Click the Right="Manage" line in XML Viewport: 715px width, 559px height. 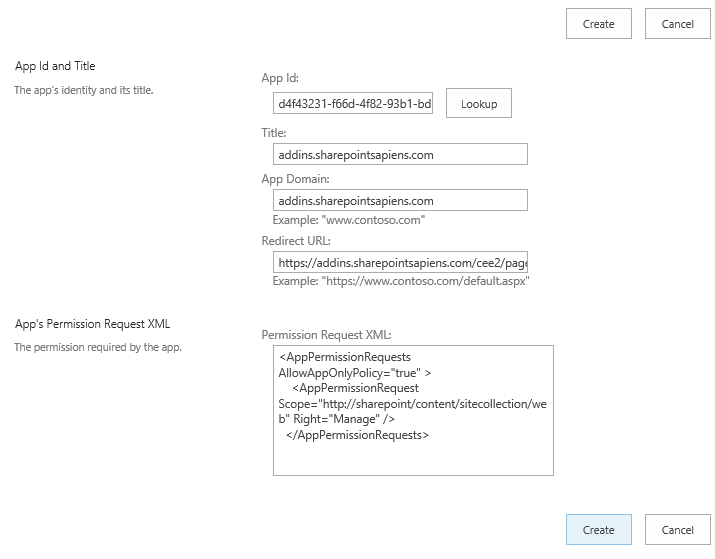tap(337, 419)
